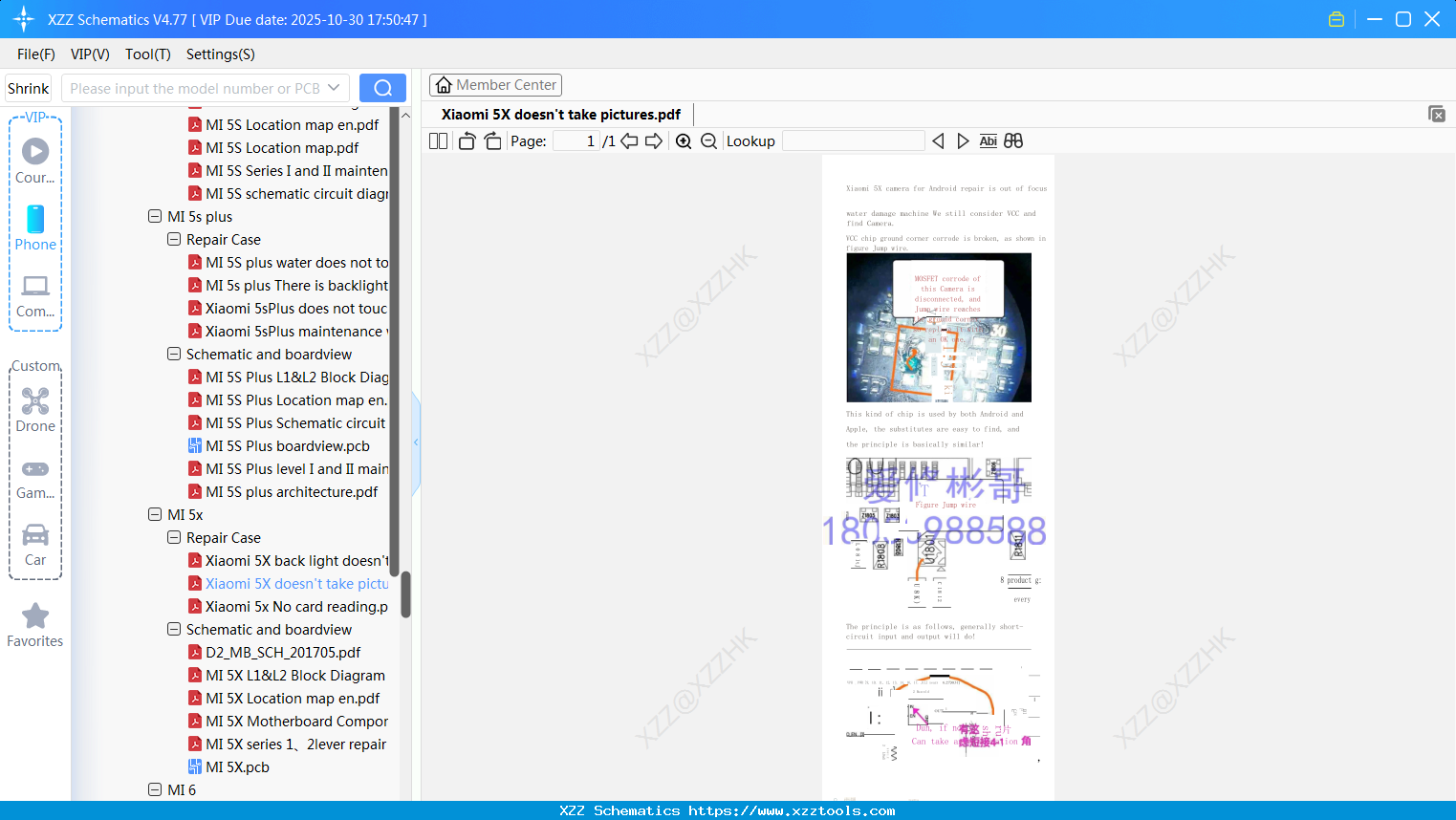Select the Phone sidebar category
Image resolution: width=1456 pixels, height=820 pixels.
tap(35, 227)
